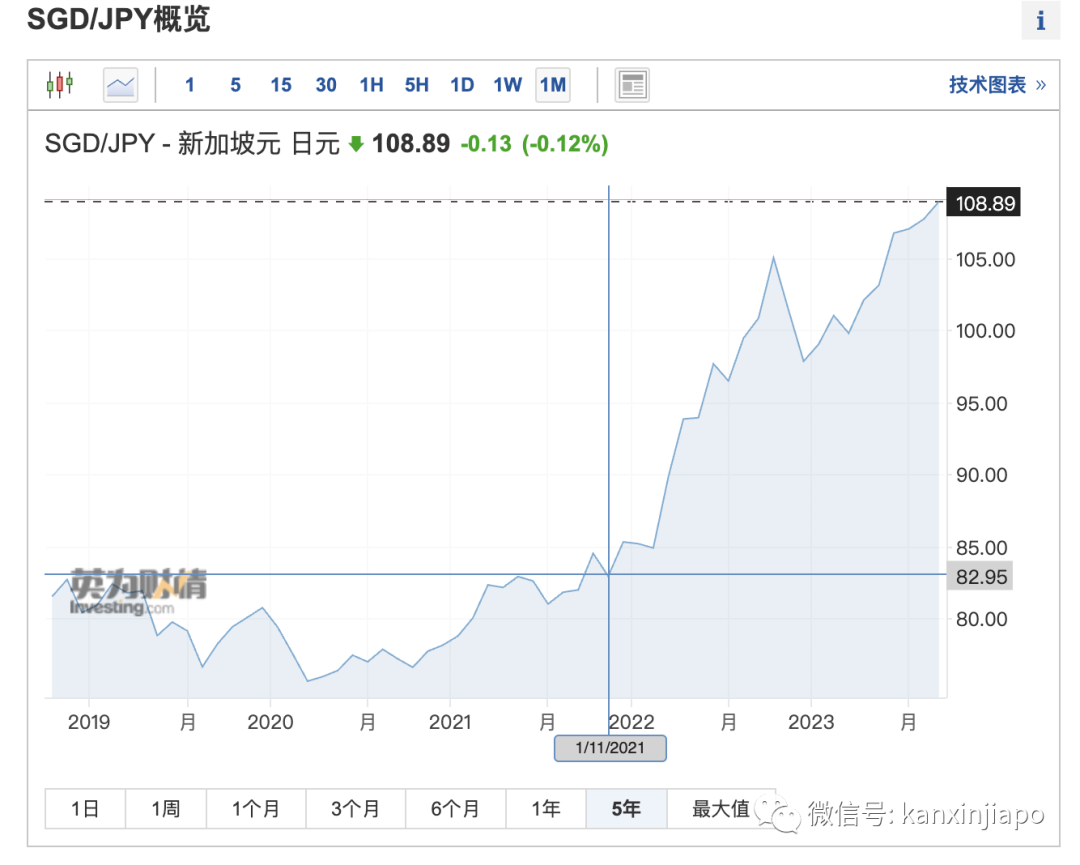Choose the 1周 time range
Viewport: 1080px width, 865px height.
coord(166,809)
